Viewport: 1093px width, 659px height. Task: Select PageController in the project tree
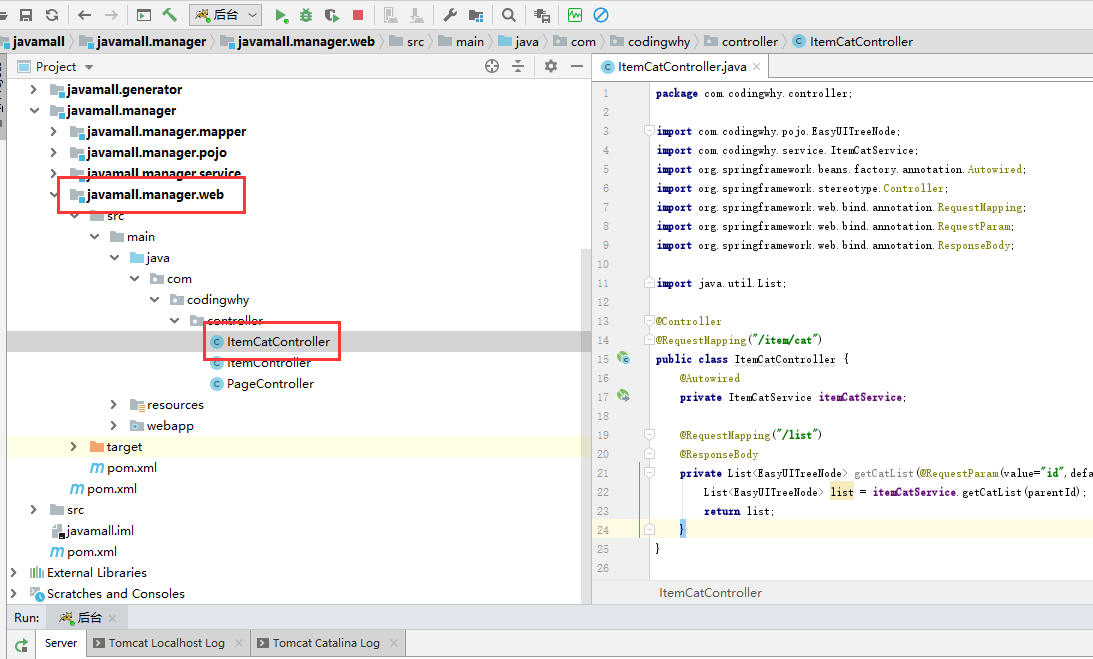270,384
